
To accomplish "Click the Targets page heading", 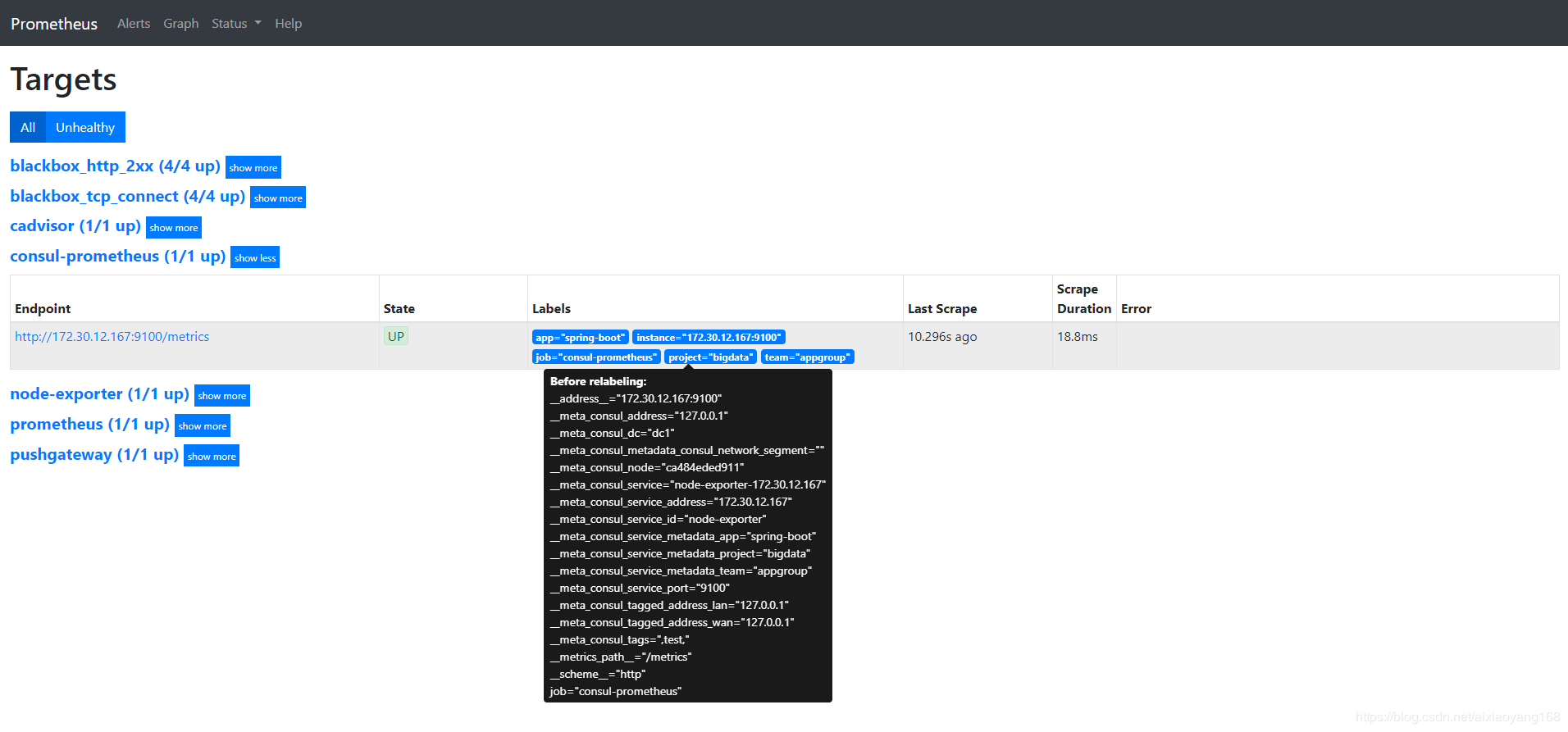I will [63, 80].
